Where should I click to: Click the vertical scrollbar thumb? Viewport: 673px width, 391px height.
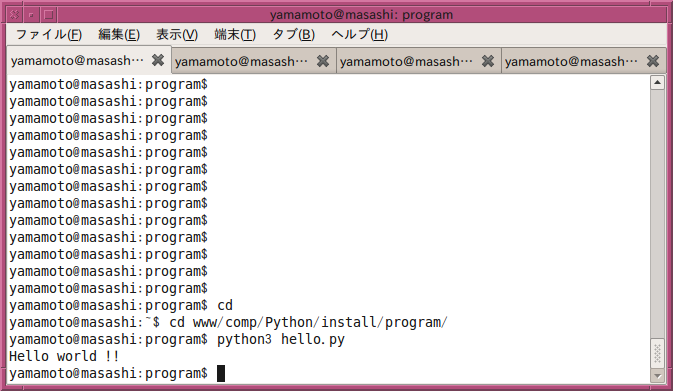[x=657, y=354]
